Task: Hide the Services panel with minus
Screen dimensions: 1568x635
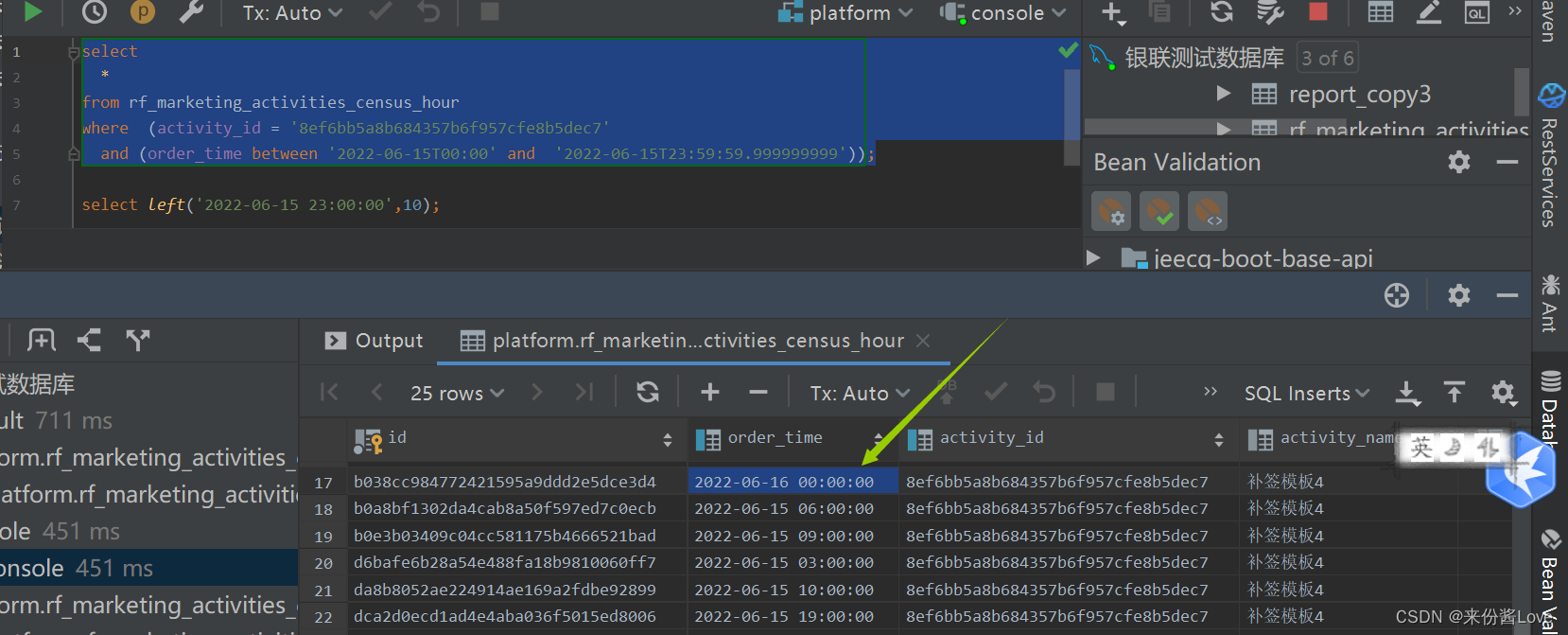Action: [1507, 295]
